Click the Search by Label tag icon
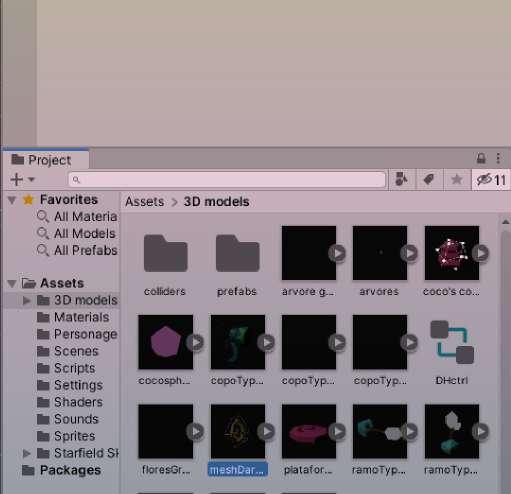Viewport: 511px width, 494px height. click(429, 180)
